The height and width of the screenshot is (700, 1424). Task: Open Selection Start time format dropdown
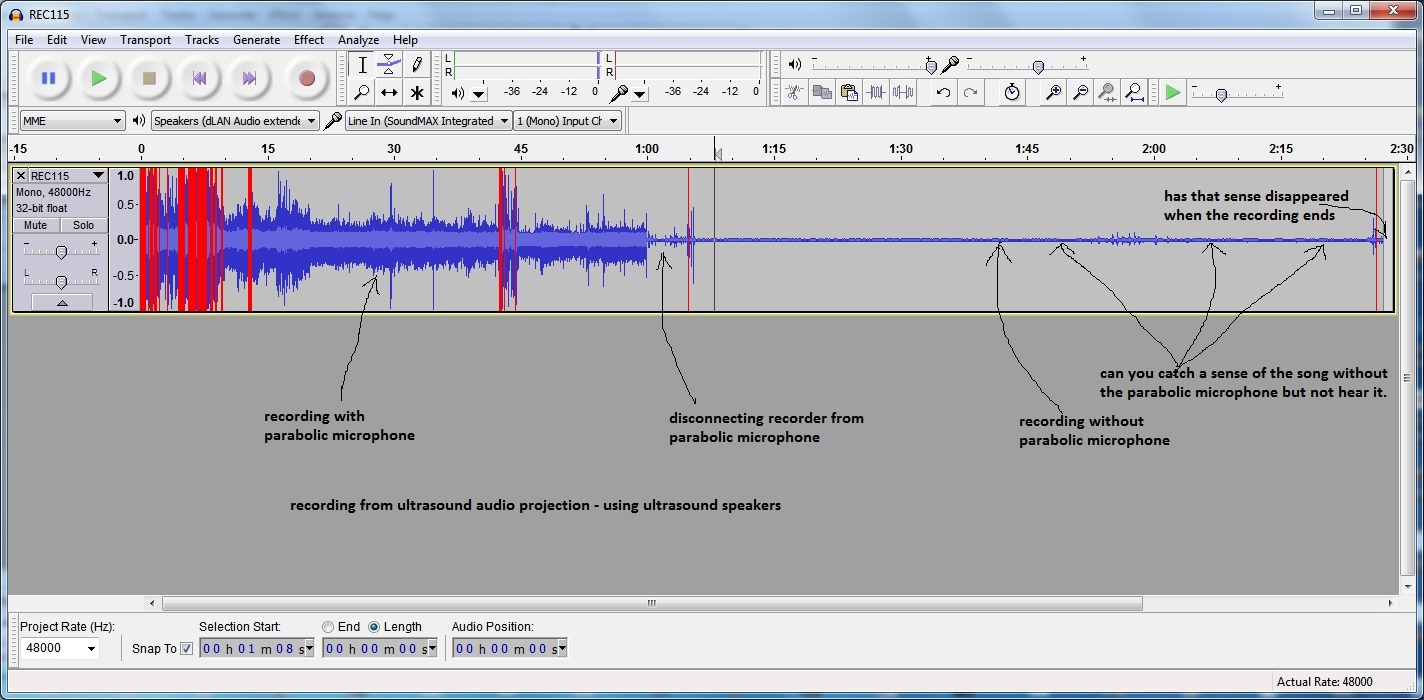pos(308,649)
